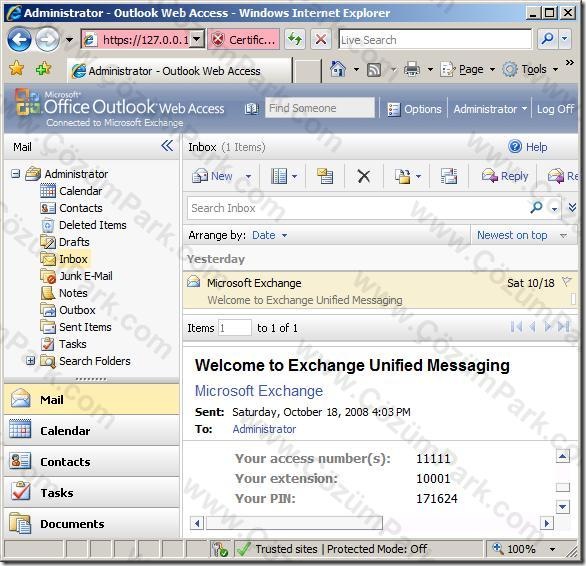This screenshot has height=566, width=586.
Task: Expand the Search Folders node
Action: (31, 360)
